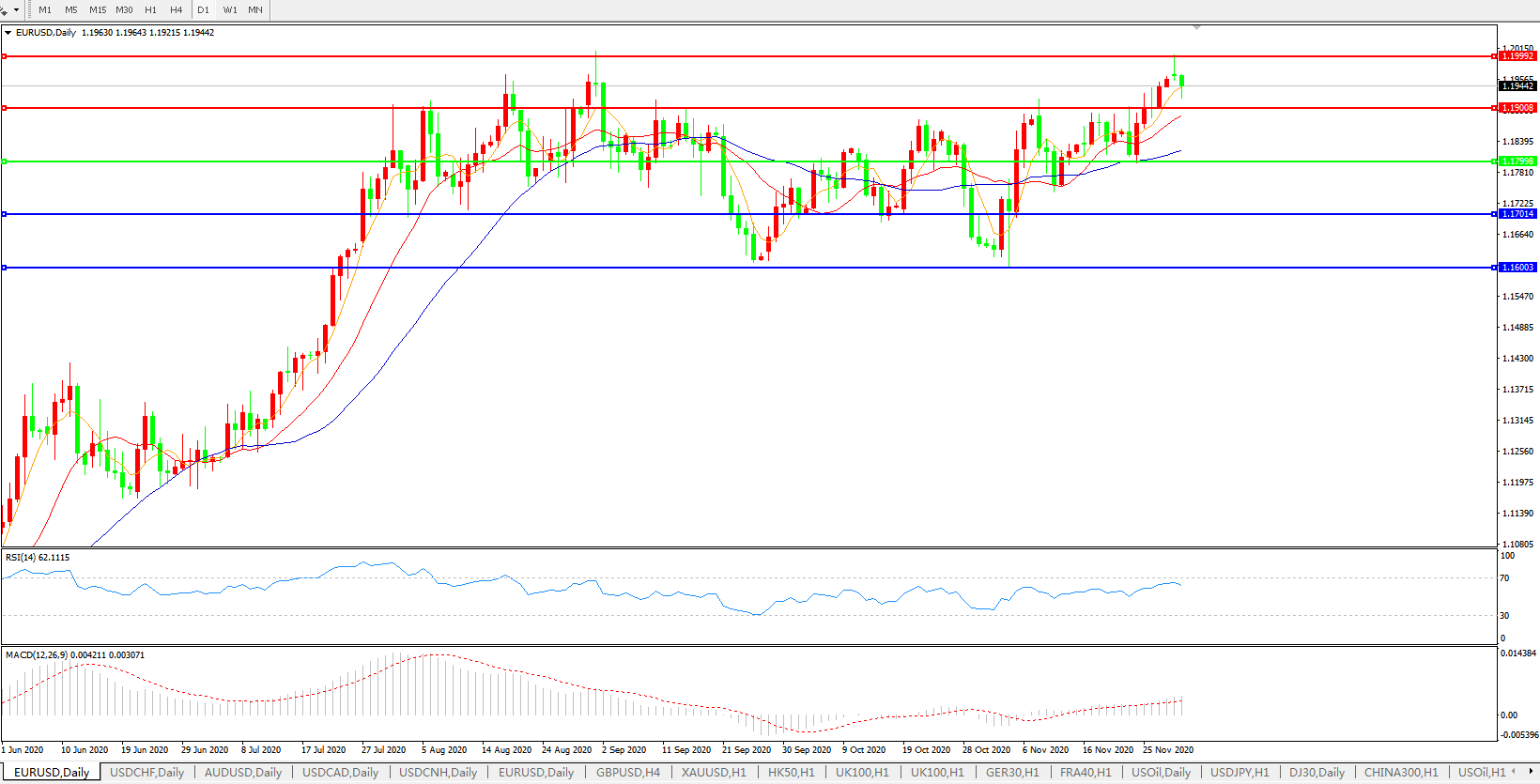Click the blue 1.16003 price label
Screen dimensions: 1540x784
[x=1517, y=268]
